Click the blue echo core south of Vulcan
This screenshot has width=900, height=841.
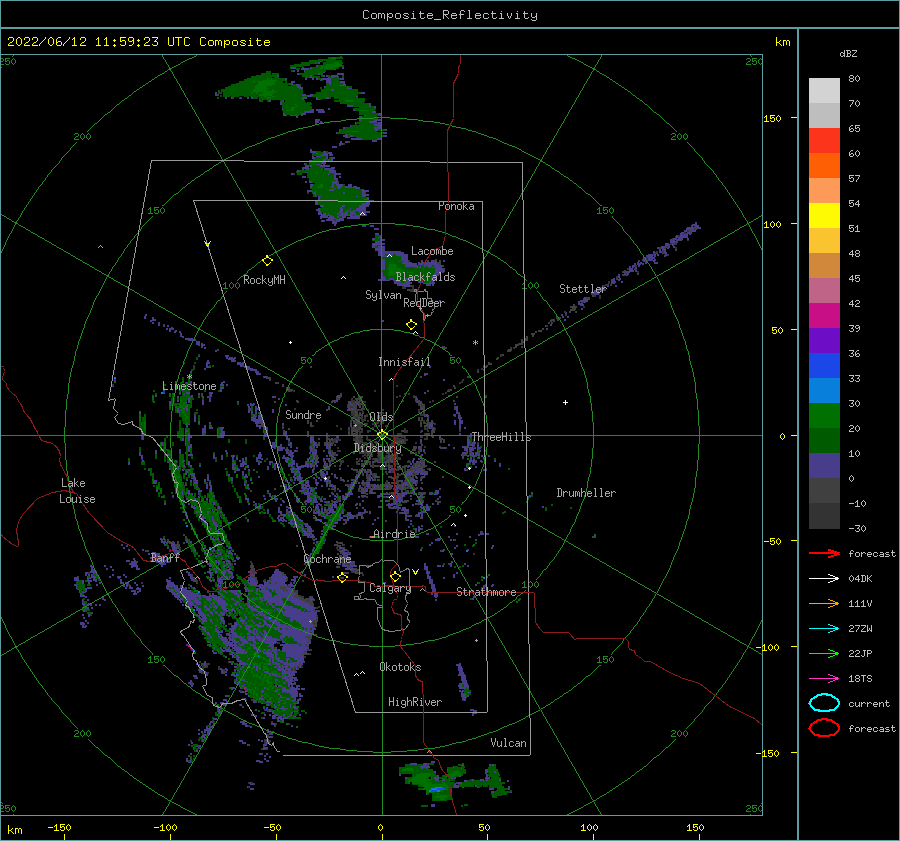437,790
